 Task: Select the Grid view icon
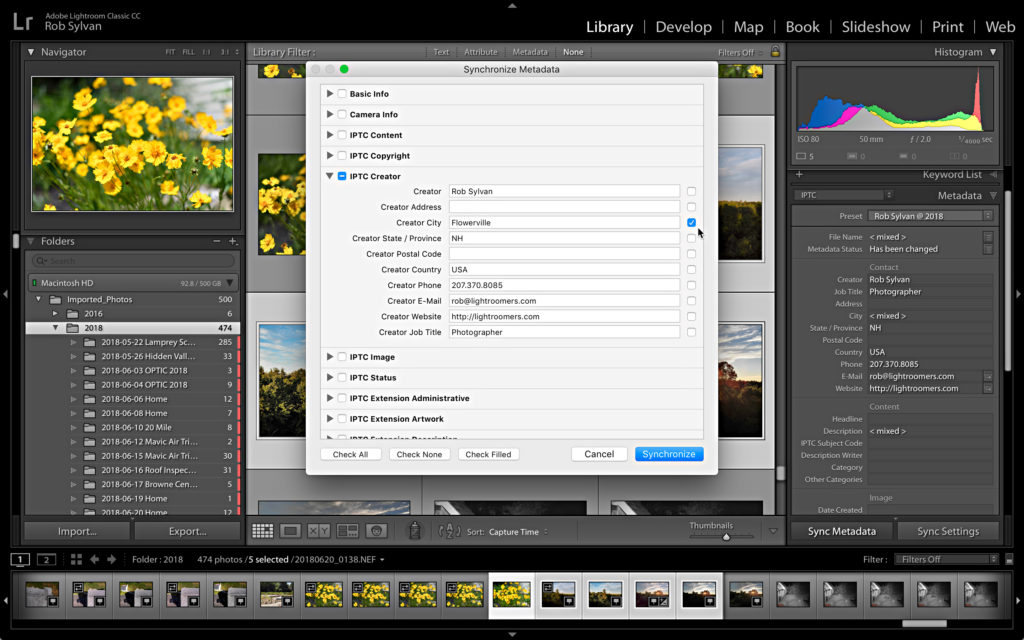[x=264, y=531]
